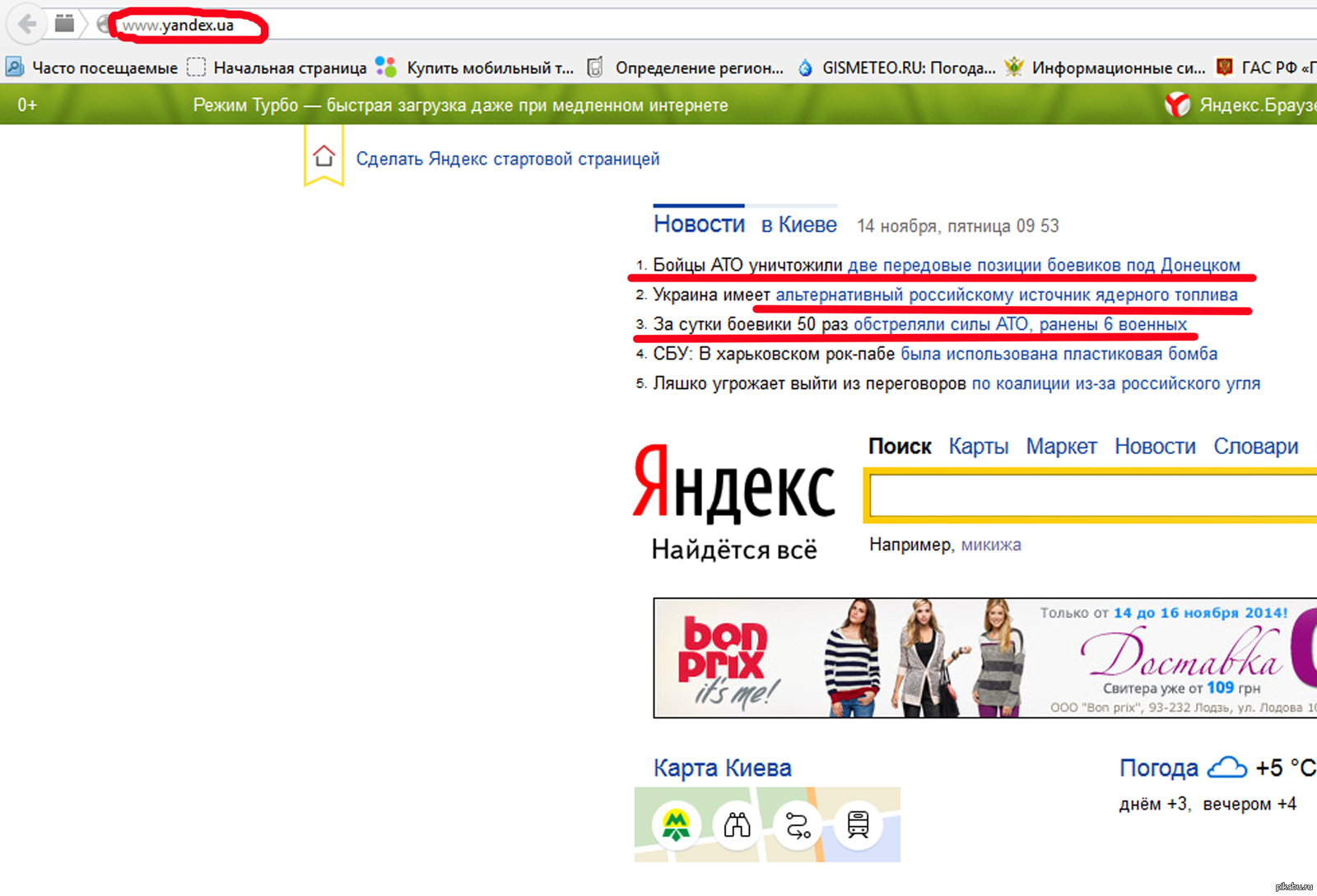Image resolution: width=1317 pixels, height=896 pixels.
Task: Open the Карта Киева link
Action: [x=722, y=768]
